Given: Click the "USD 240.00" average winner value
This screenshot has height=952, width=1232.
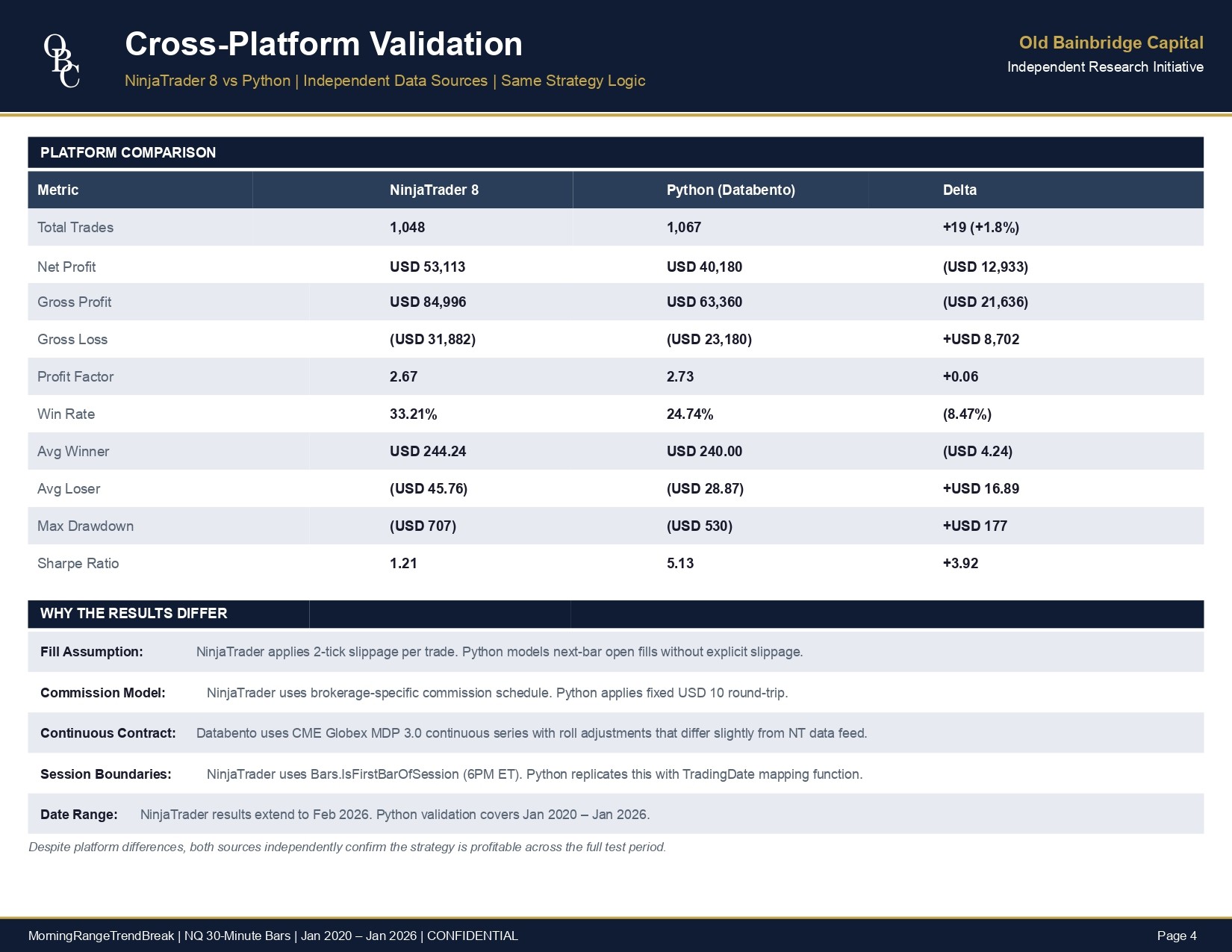Looking at the screenshot, I should (x=704, y=451).
